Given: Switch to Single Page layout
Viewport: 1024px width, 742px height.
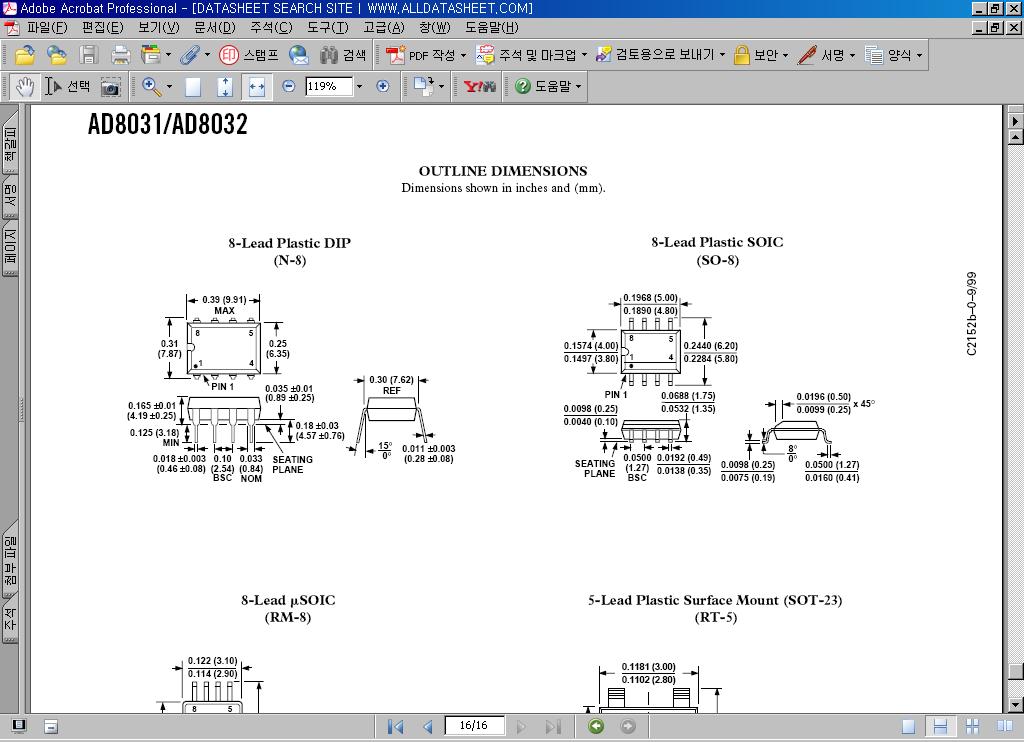Looking at the screenshot, I should (x=908, y=726).
